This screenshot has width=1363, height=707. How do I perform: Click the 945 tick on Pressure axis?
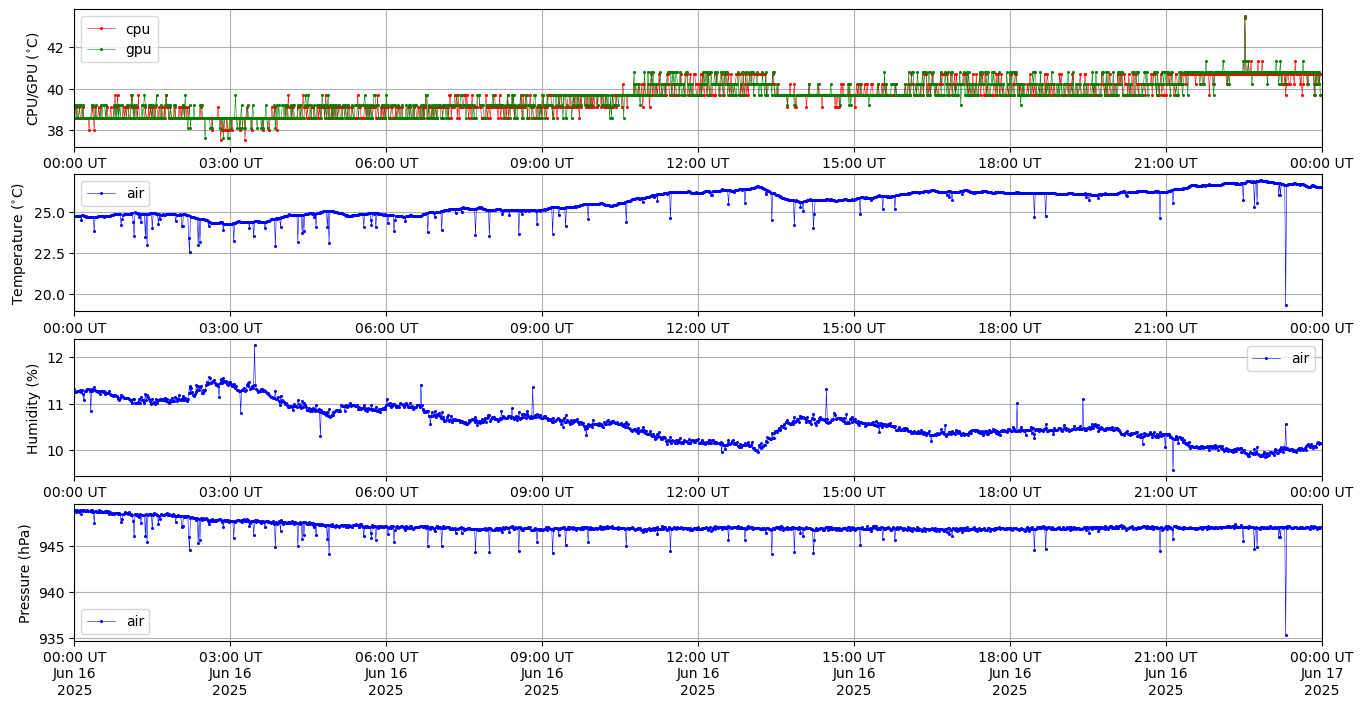pos(52,547)
